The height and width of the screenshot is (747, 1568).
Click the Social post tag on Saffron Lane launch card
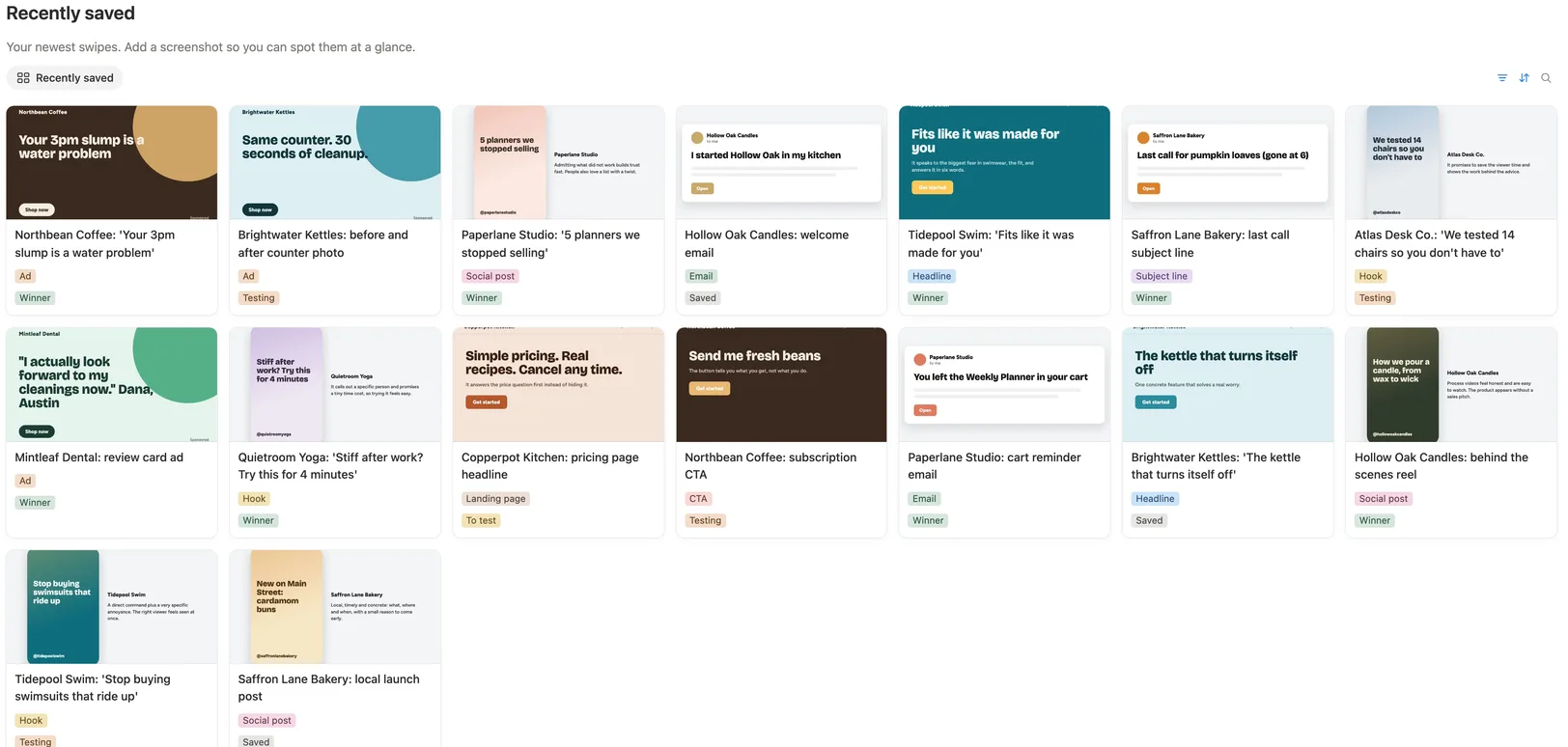(267, 721)
